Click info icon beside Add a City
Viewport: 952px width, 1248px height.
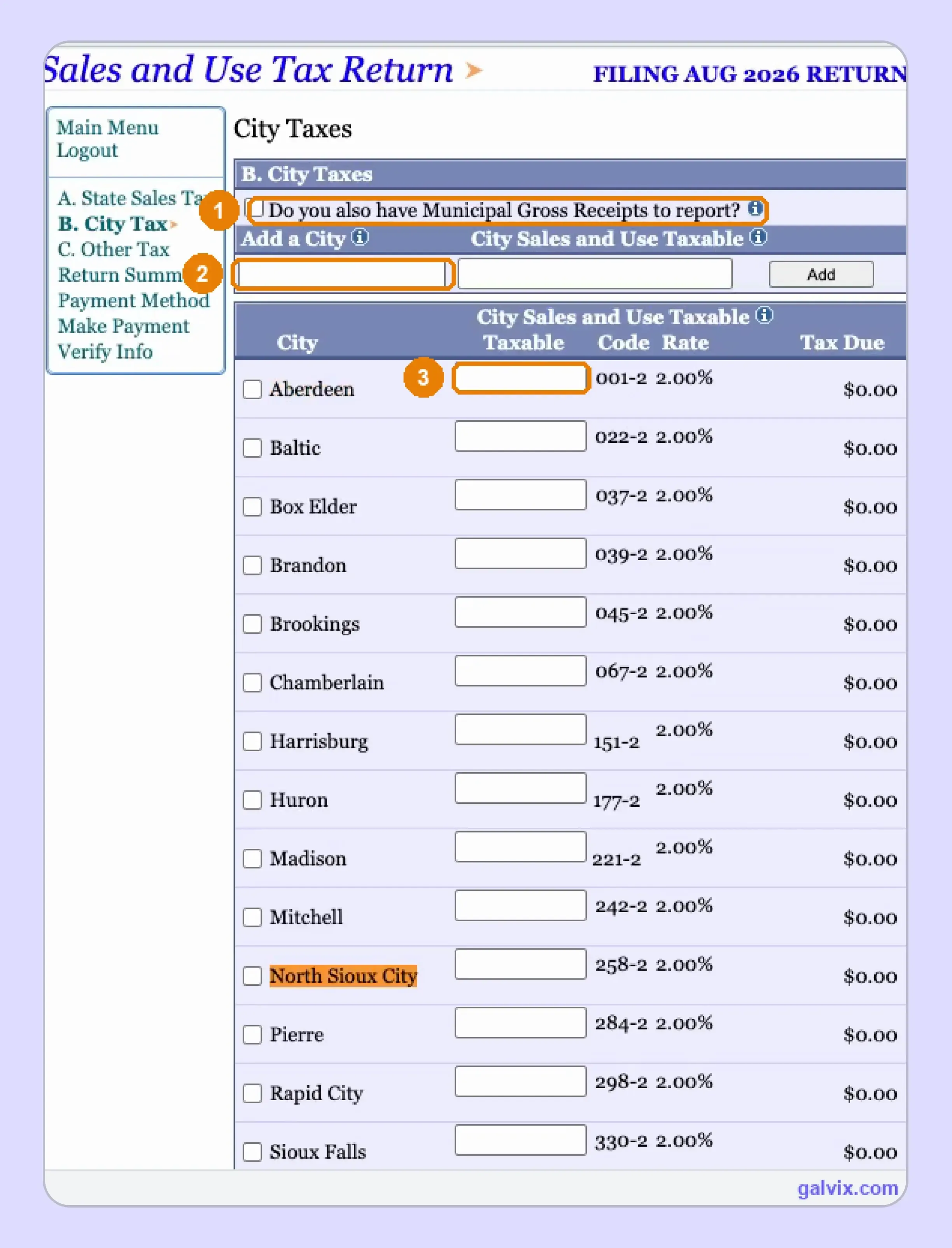point(360,237)
